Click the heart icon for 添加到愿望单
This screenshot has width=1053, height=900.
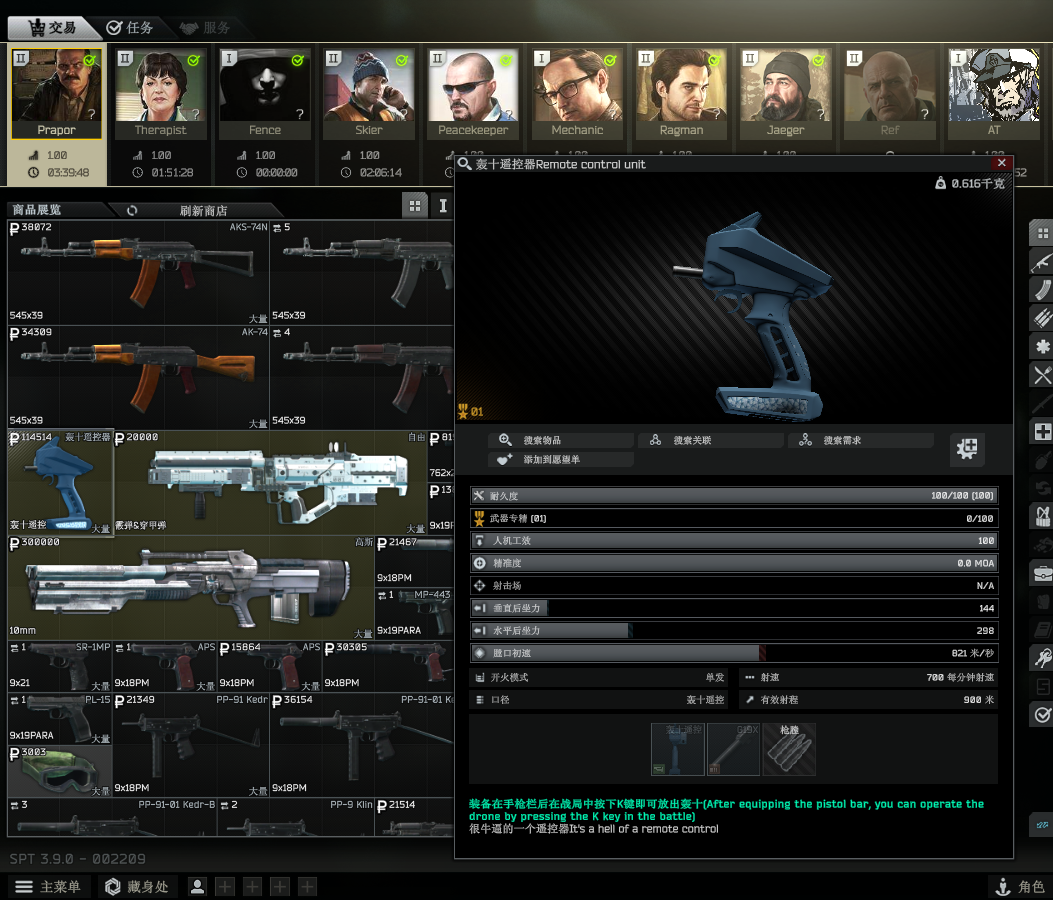504,459
